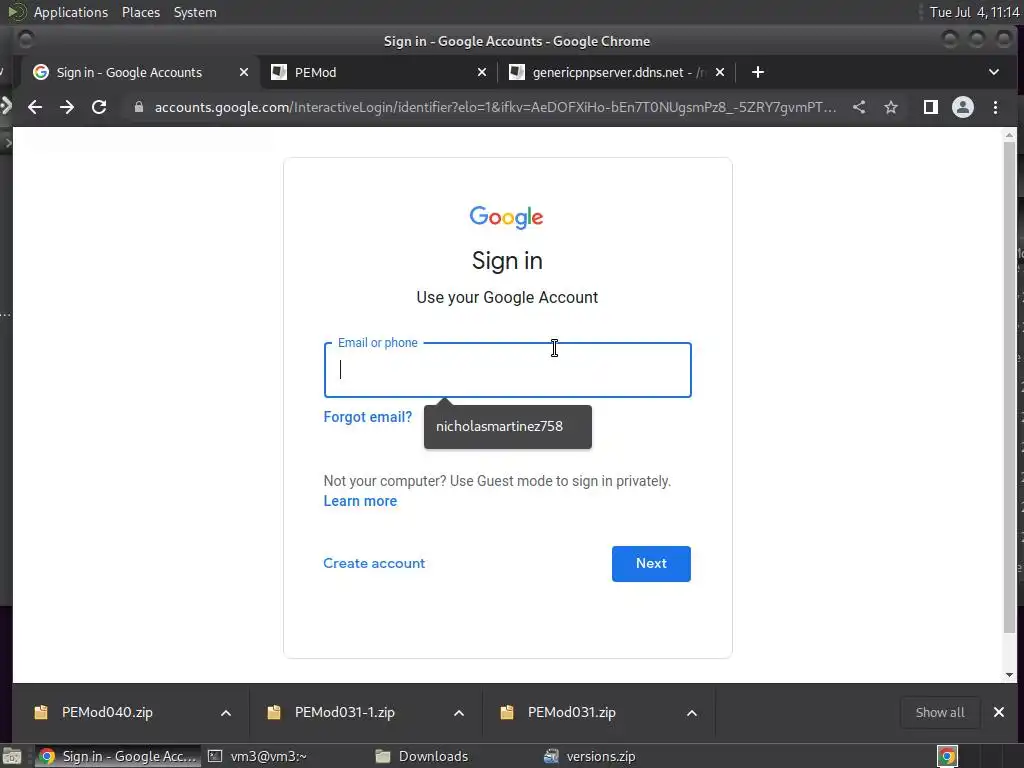Click the Chrome taskbar window button

click(118, 756)
